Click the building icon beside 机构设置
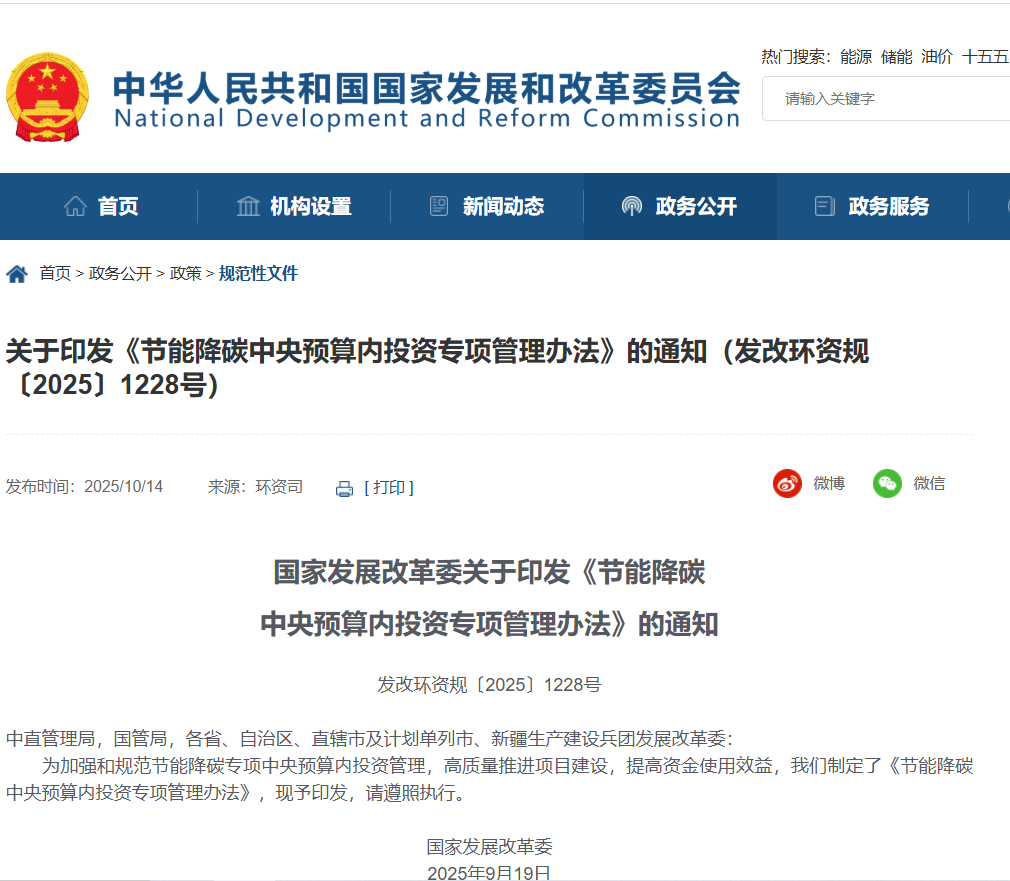Viewport: 1010px width, 881px height. point(248,207)
